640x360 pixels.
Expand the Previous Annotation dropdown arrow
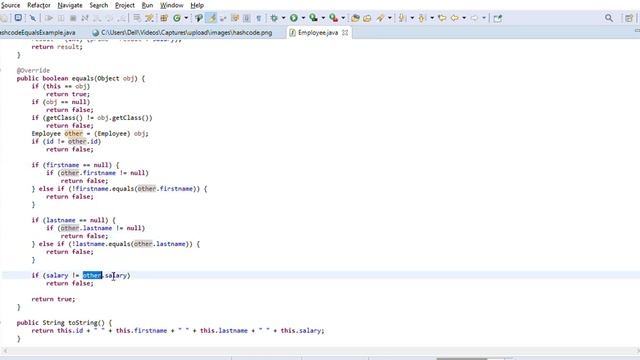pyautogui.click(x=432, y=18)
